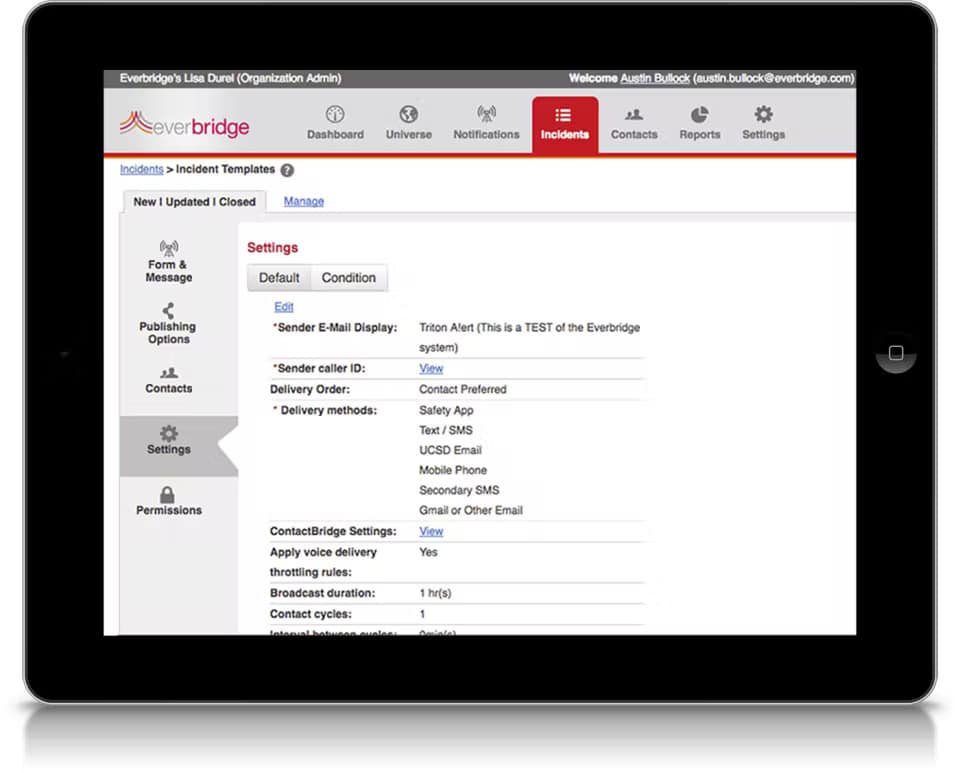Open the Manage tab
This screenshot has width=960, height=773.
[303, 201]
